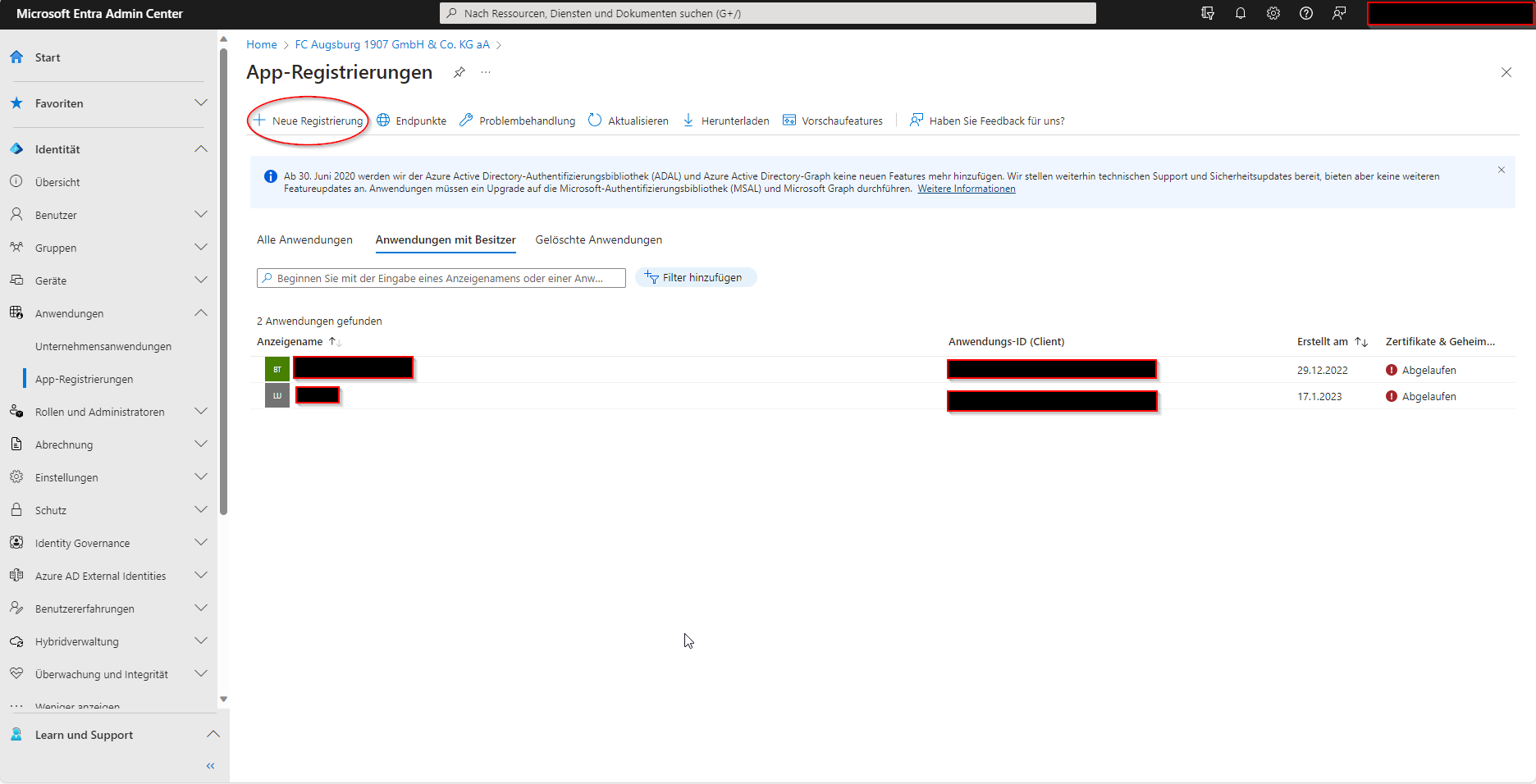Expand the Geräte menu
The width and height of the screenshot is (1536, 784).
pos(201,280)
